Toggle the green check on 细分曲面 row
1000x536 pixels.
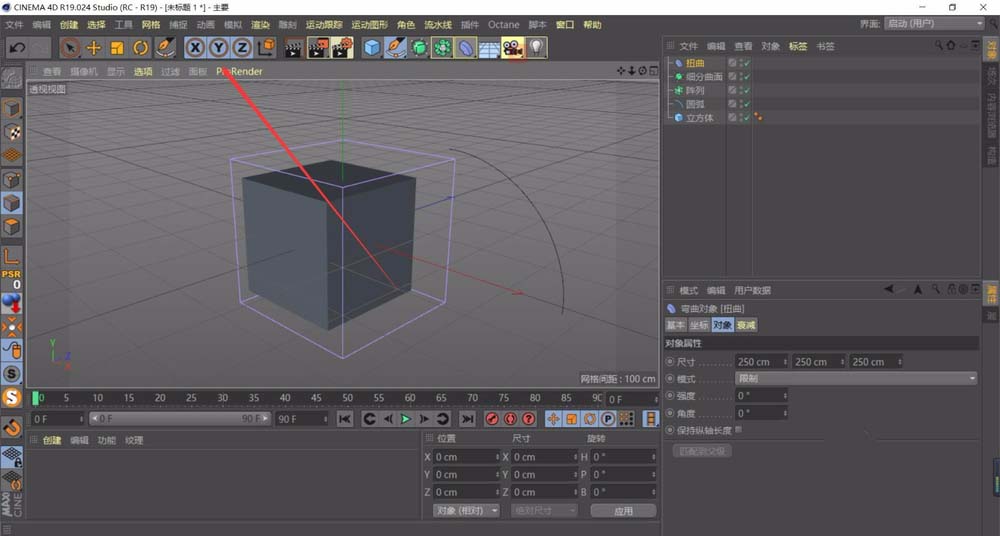pos(747,77)
